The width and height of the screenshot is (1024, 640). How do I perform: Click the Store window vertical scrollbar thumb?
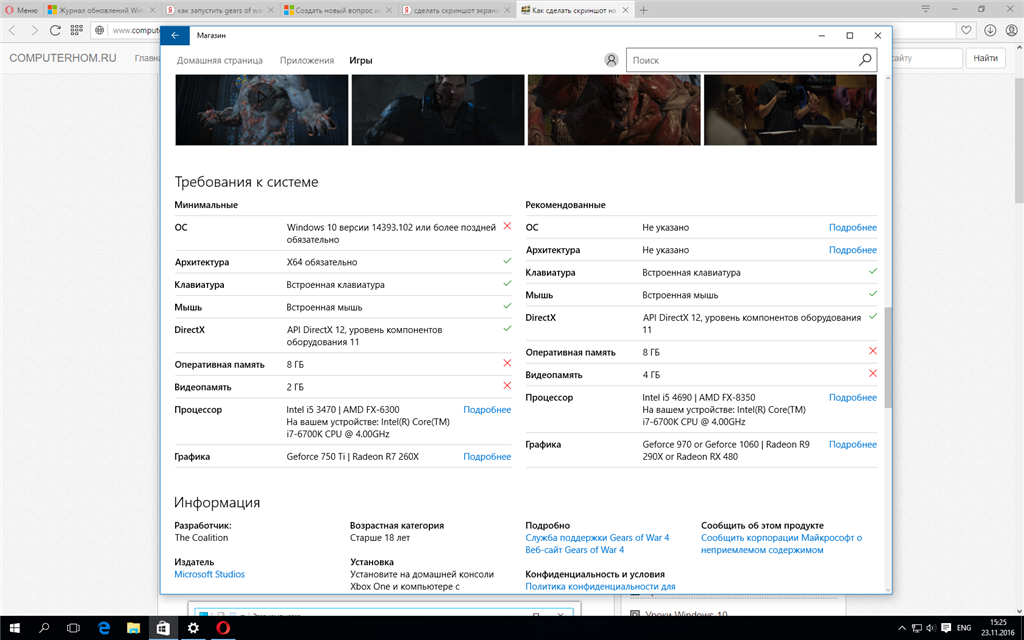[888, 358]
